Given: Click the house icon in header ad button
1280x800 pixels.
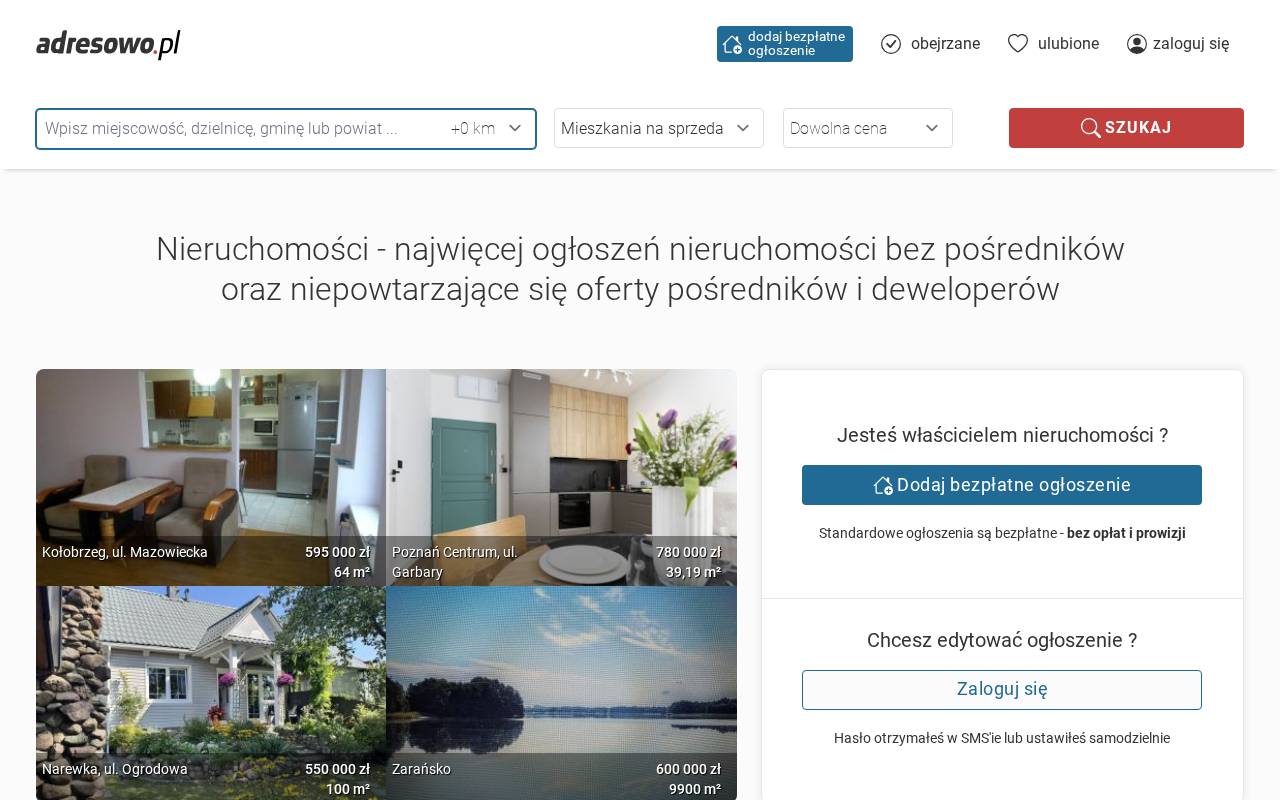Looking at the screenshot, I should coord(732,44).
